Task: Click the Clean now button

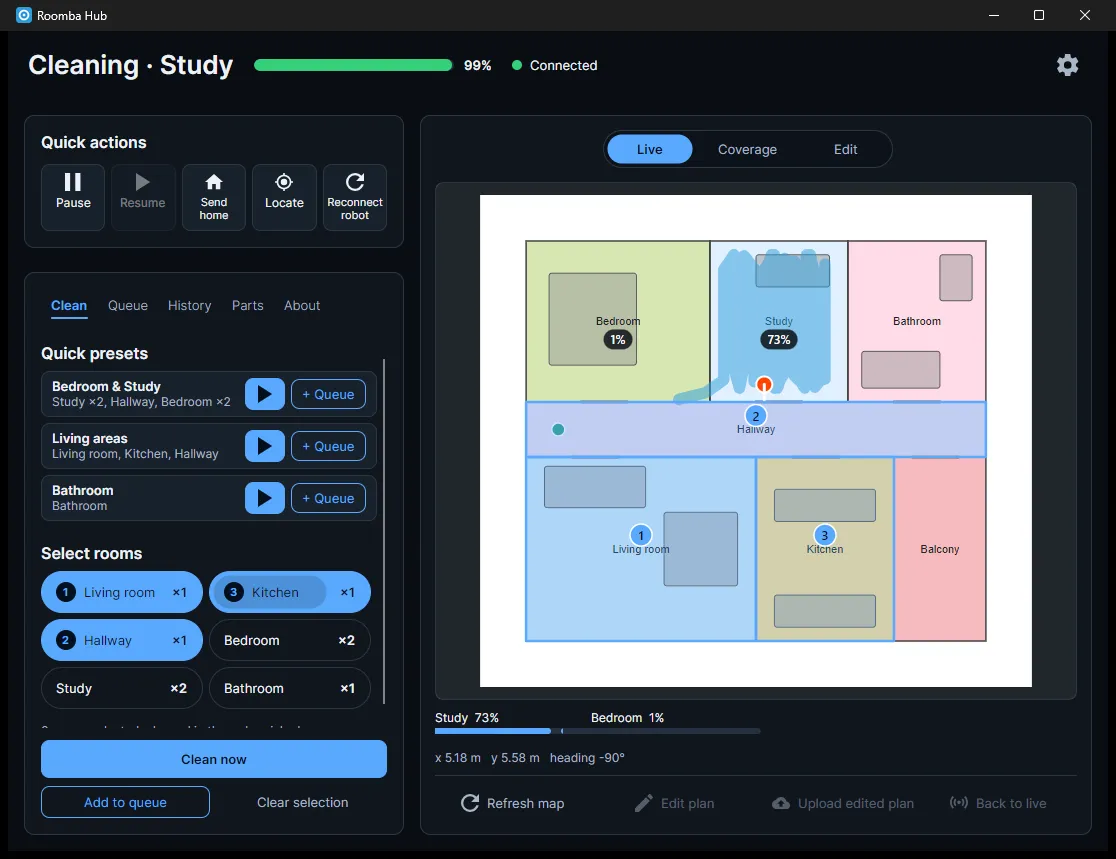Action: pos(214,759)
